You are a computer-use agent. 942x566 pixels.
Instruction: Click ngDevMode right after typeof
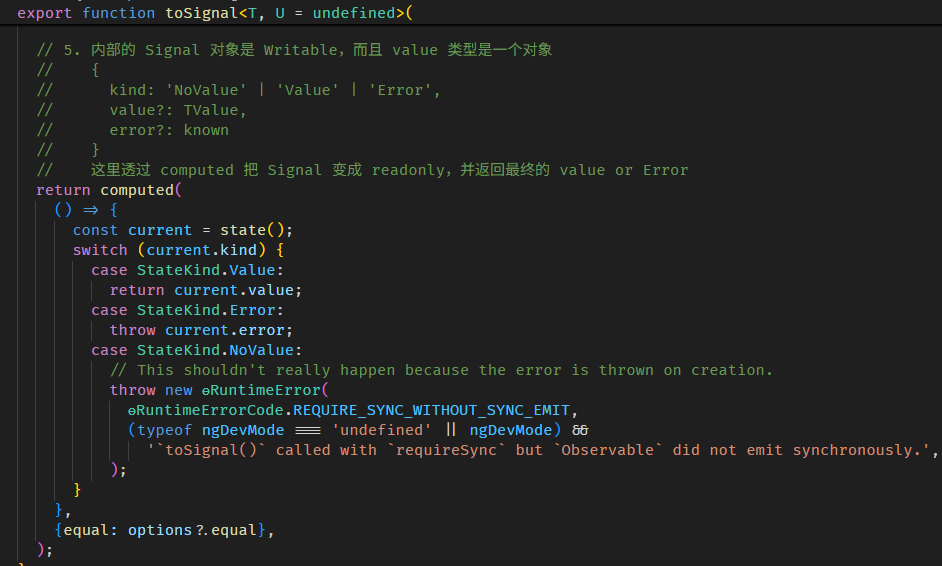(243, 430)
